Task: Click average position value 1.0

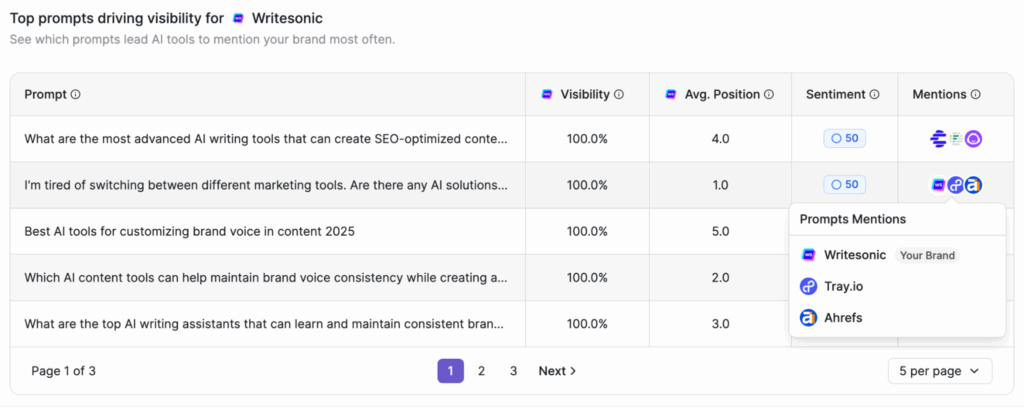Action: pyautogui.click(x=720, y=185)
